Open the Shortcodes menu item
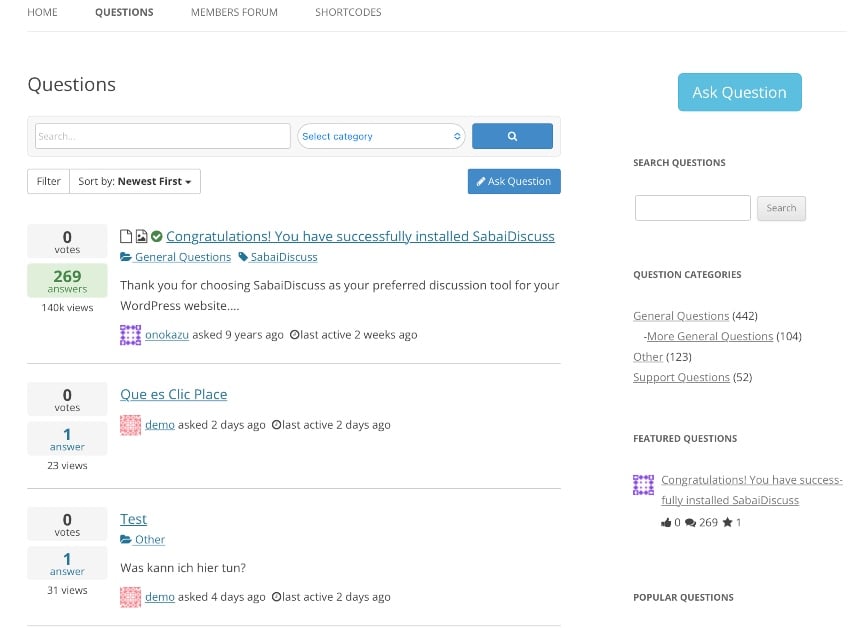Screen dimensions: 850x628 tap(348, 13)
